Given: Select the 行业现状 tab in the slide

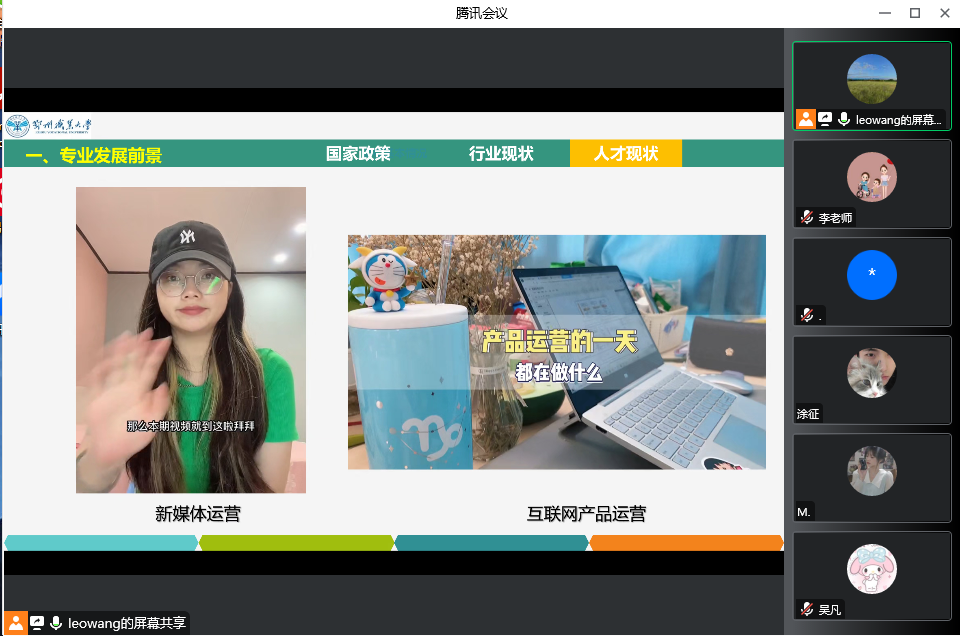Looking at the screenshot, I should pyautogui.click(x=501, y=154).
